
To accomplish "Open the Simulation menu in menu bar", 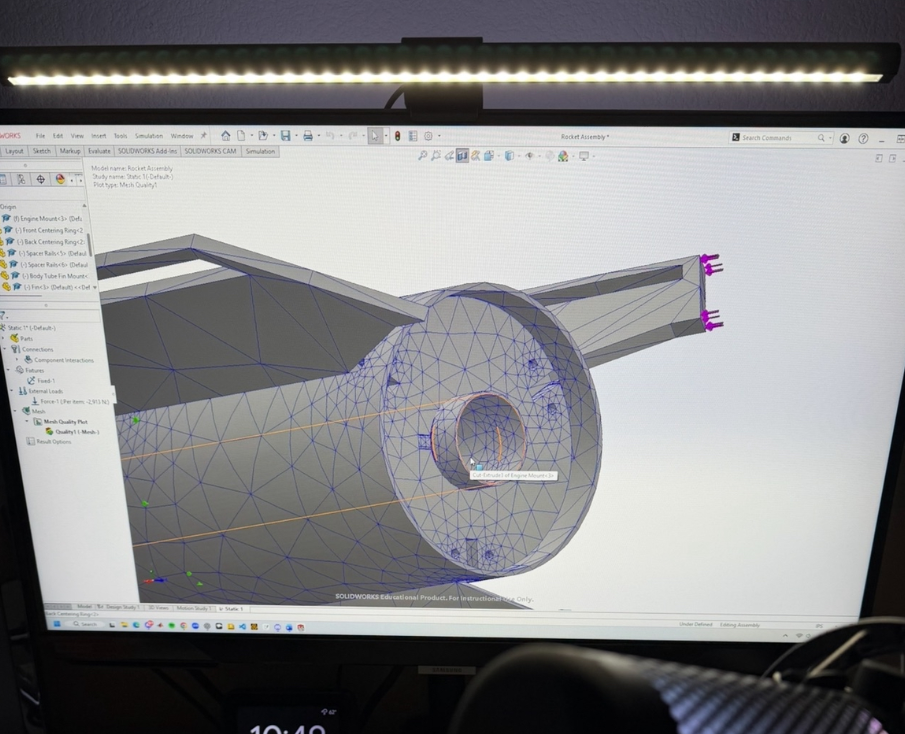I will (x=148, y=136).
